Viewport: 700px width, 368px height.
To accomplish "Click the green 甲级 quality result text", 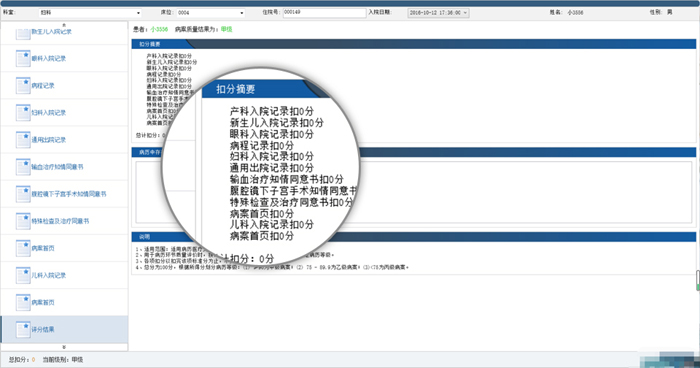I will point(227,29).
